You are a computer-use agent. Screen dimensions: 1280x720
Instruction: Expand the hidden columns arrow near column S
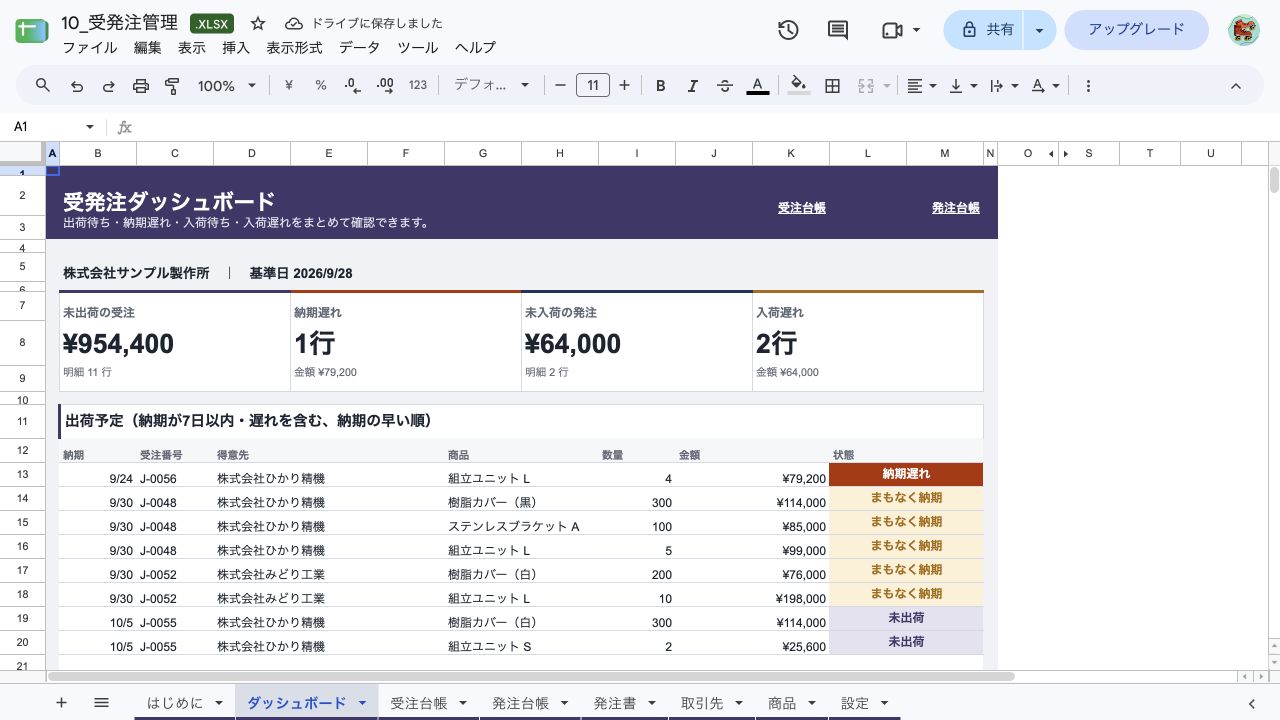1065,153
